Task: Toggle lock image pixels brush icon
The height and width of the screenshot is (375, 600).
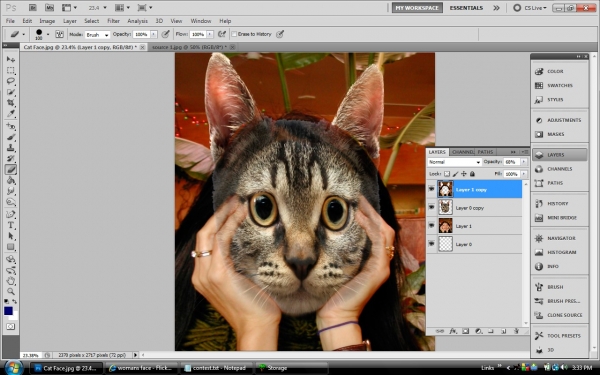Action: click(455, 174)
